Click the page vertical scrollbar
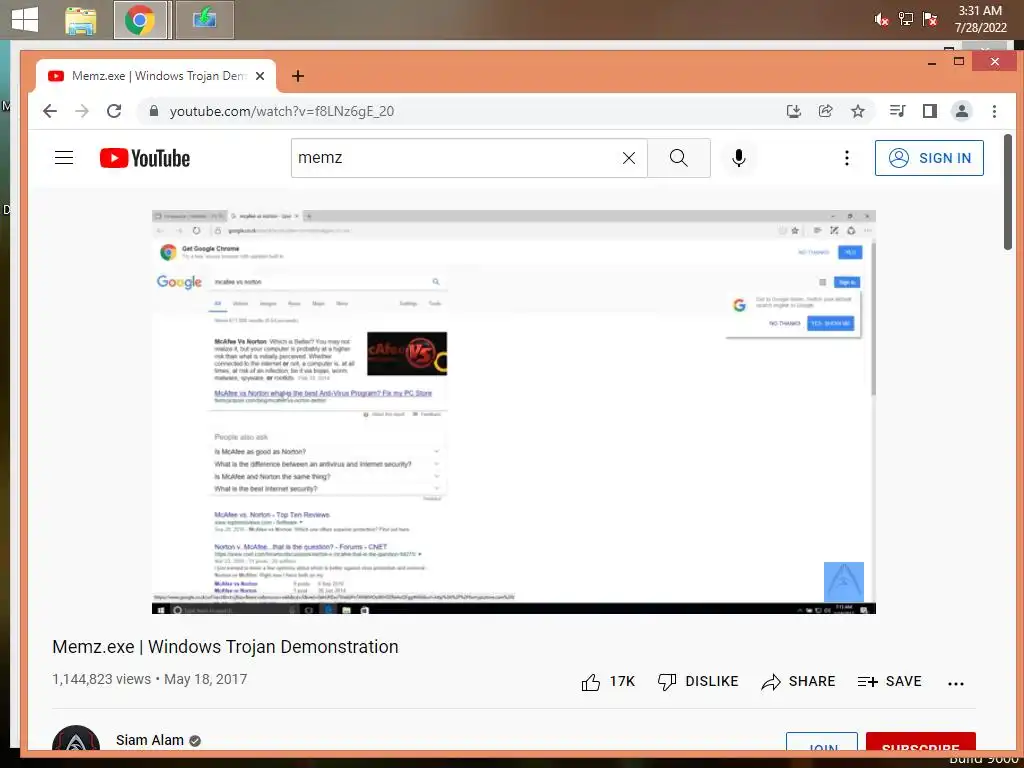The image size is (1024, 768). tap(1008, 191)
